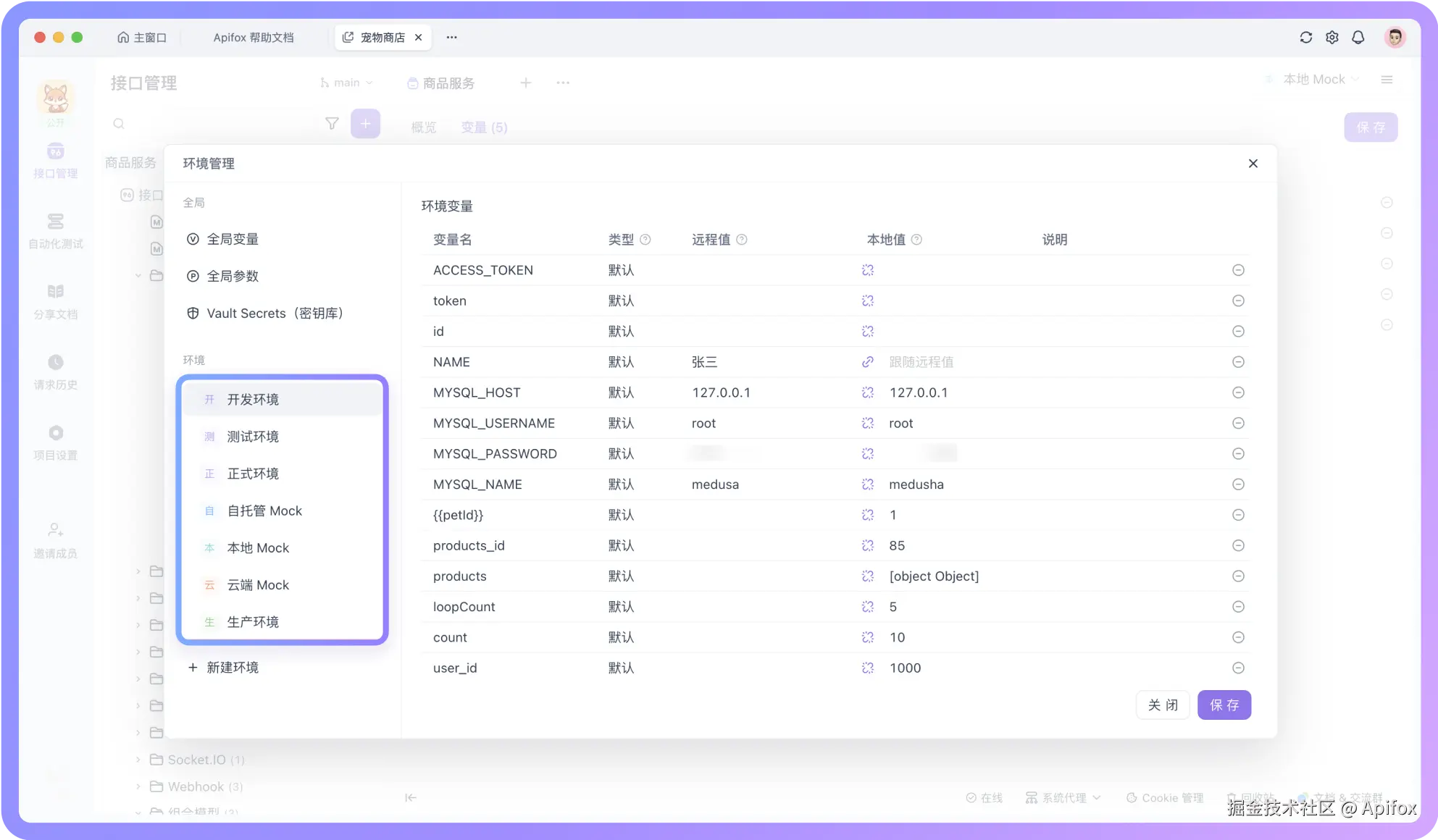
Task: Click the help icon beside 远程值
Action: 742,240
